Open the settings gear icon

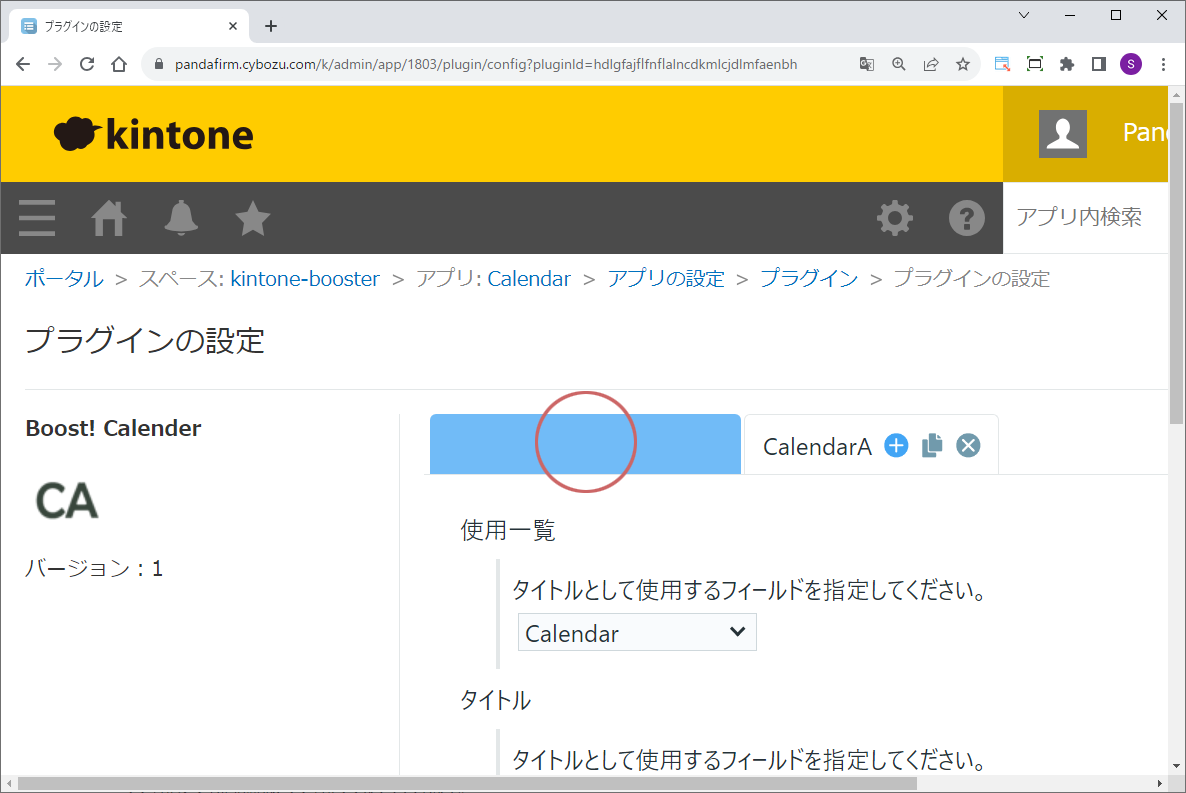tap(894, 218)
